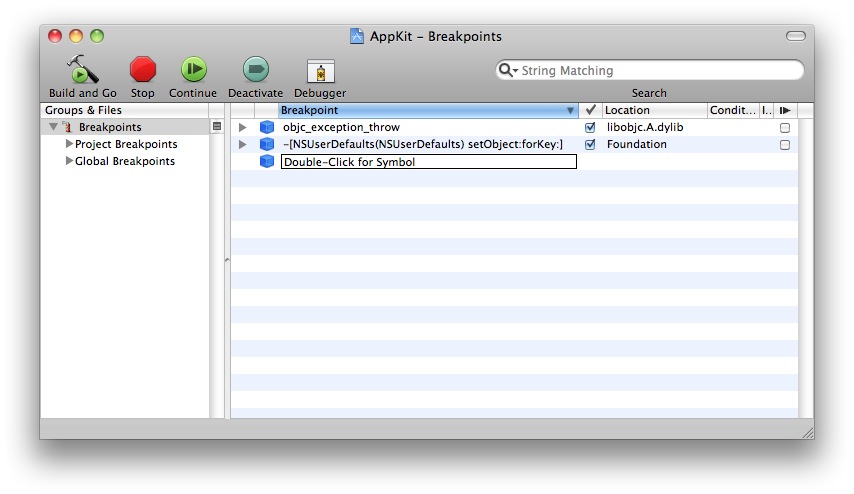Tick the continue checkbox in the libobjc.A.dylib row
The image size is (854, 494).
tap(785, 128)
